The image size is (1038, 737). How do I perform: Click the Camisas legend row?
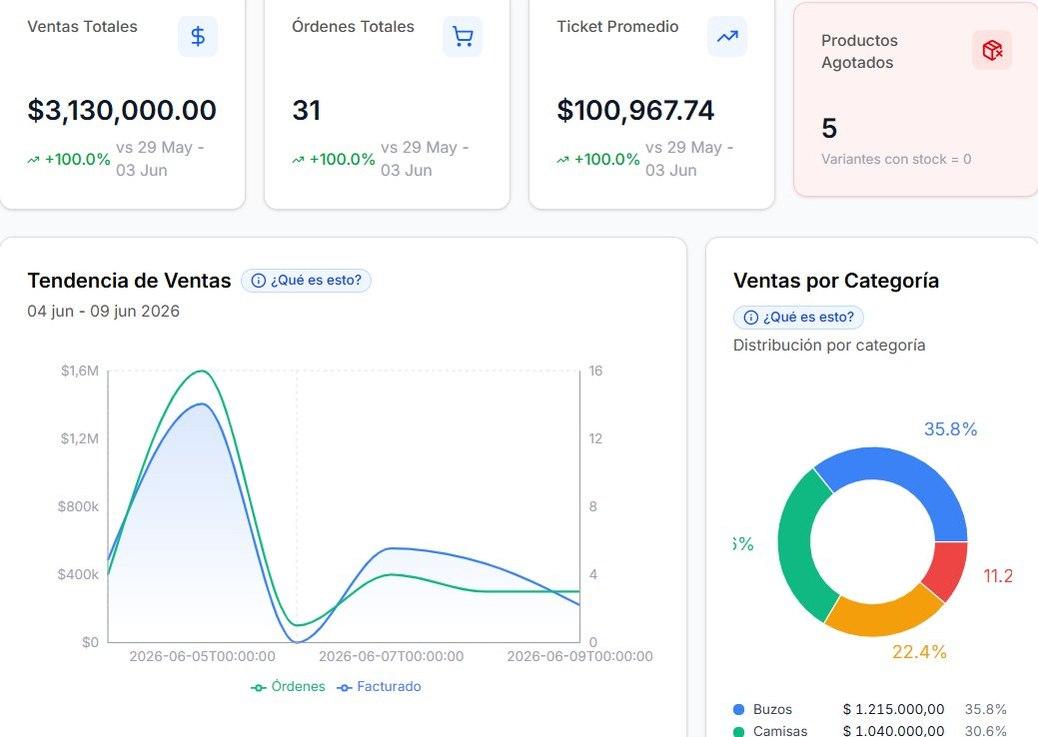pos(870,730)
